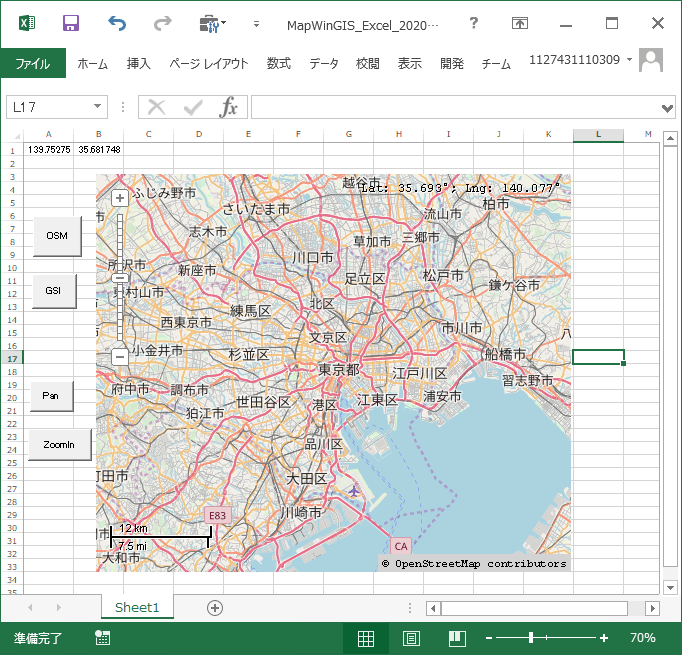Open Excel help question mark

coord(474,23)
